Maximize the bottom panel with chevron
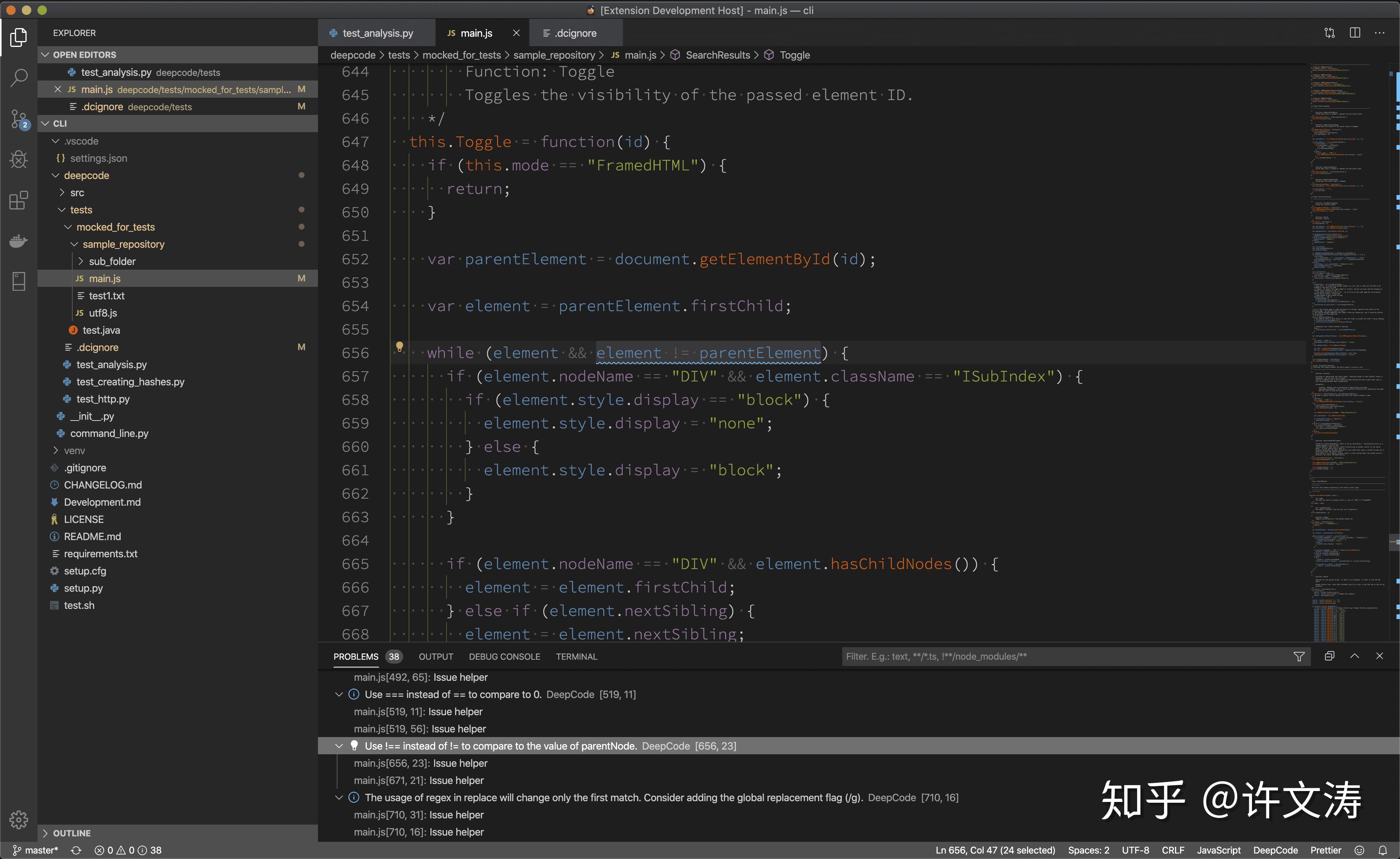 pyautogui.click(x=1355, y=656)
